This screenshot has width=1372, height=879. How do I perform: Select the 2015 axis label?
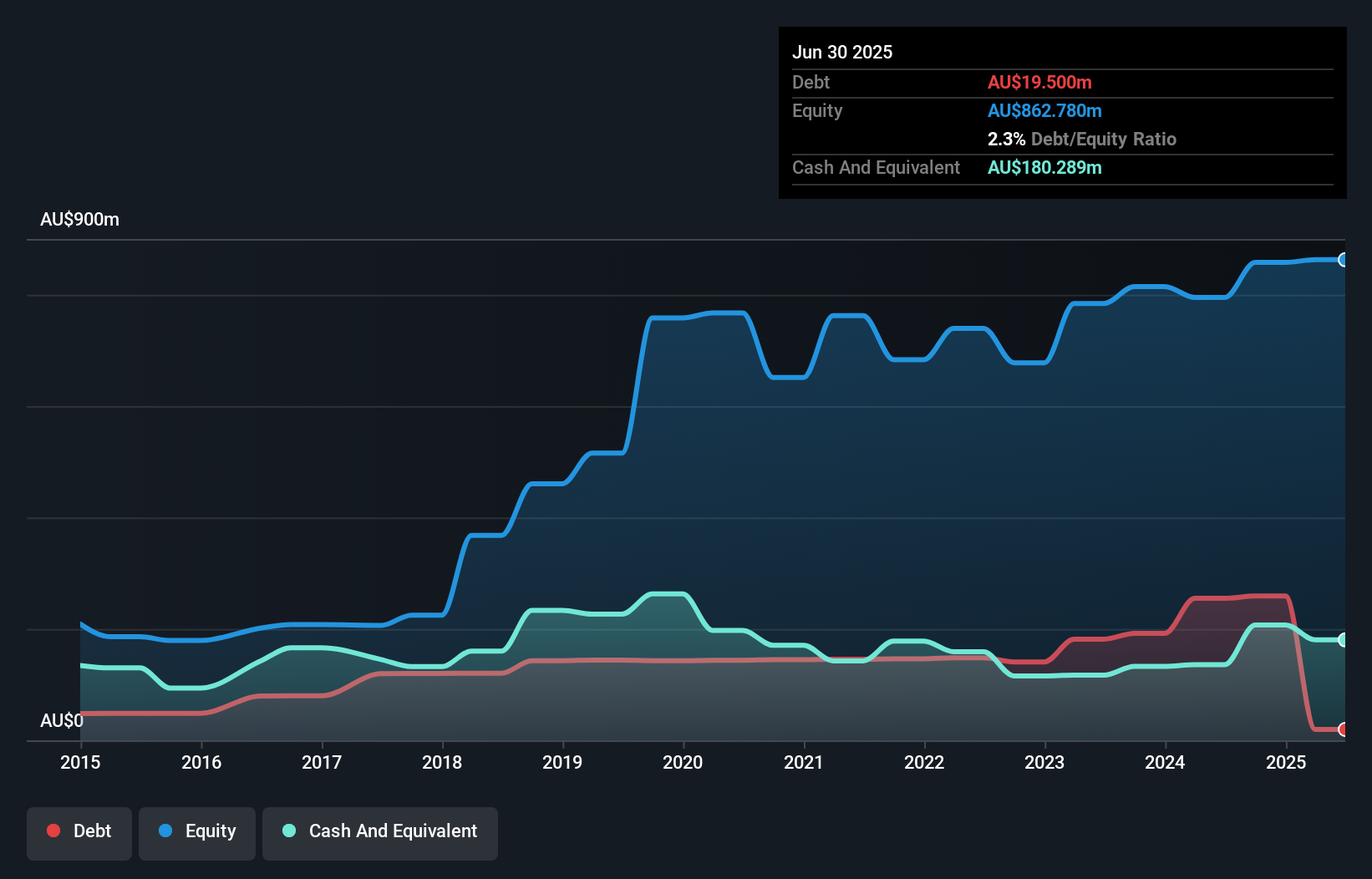79,762
